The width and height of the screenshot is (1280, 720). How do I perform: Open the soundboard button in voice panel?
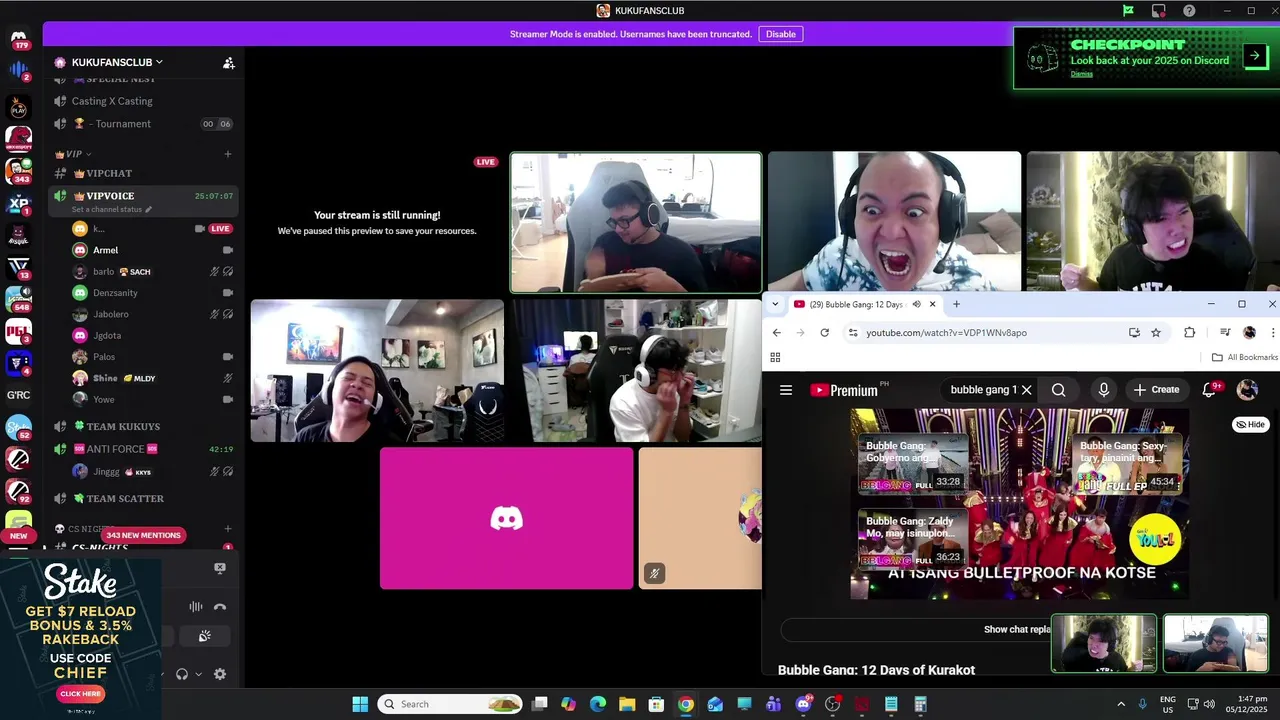pyautogui.click(x=205, y=636)
